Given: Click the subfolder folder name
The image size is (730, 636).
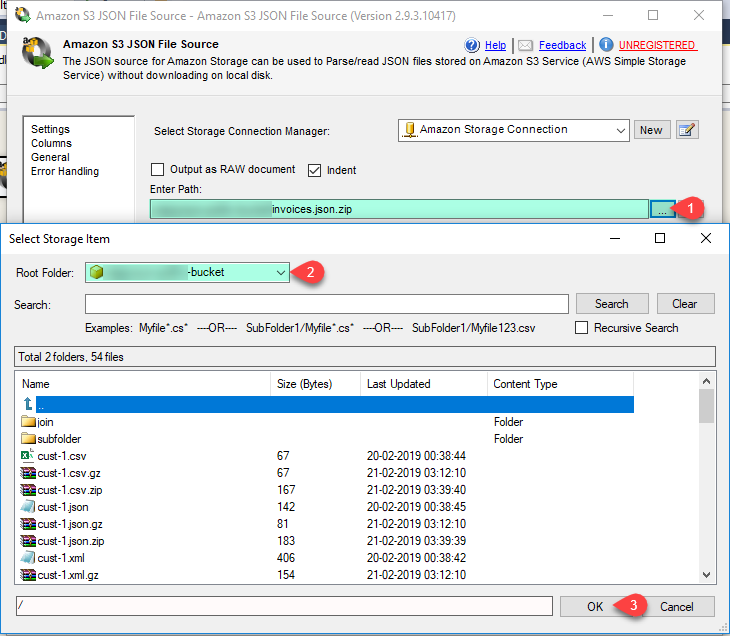Looking at the screenshot, I should click(x=59, y=439).
